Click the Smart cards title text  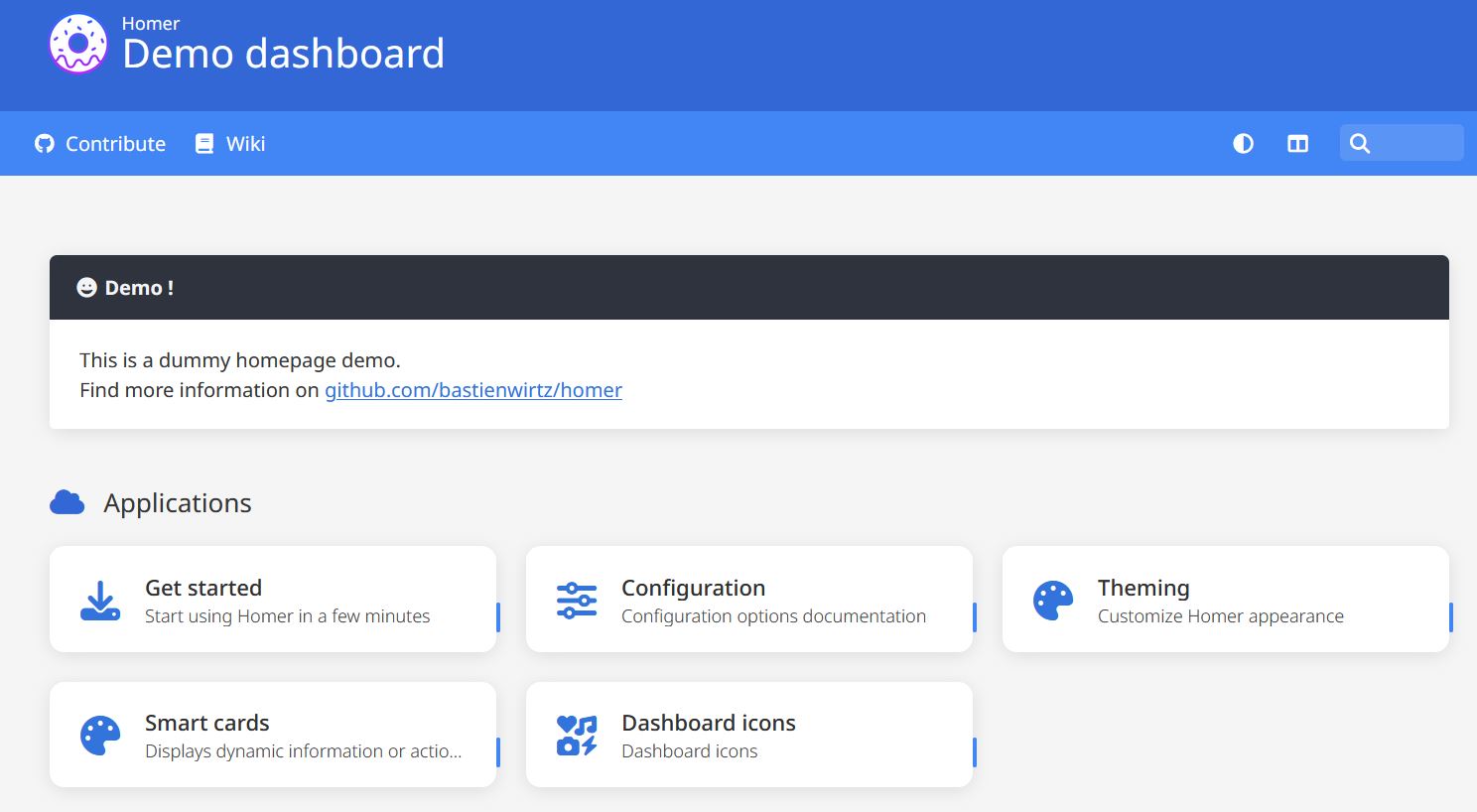(x=207, y=723)
